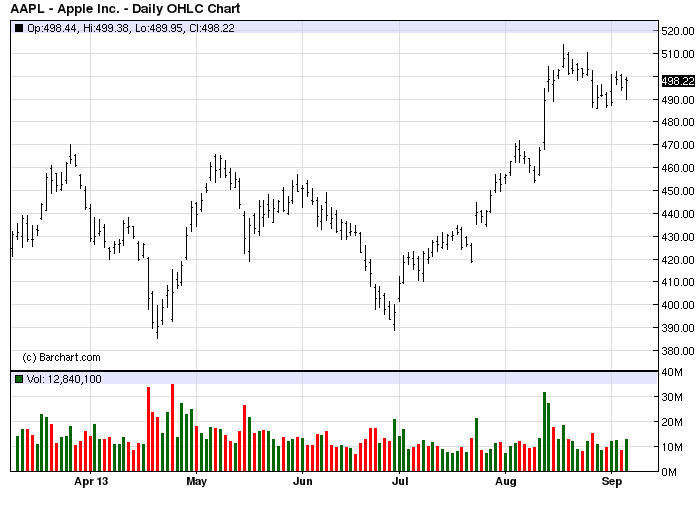The width and height of the screenshot is (700, 512).
Task: Click the 'May' date axis label
Action: click(x=196, y=482)
